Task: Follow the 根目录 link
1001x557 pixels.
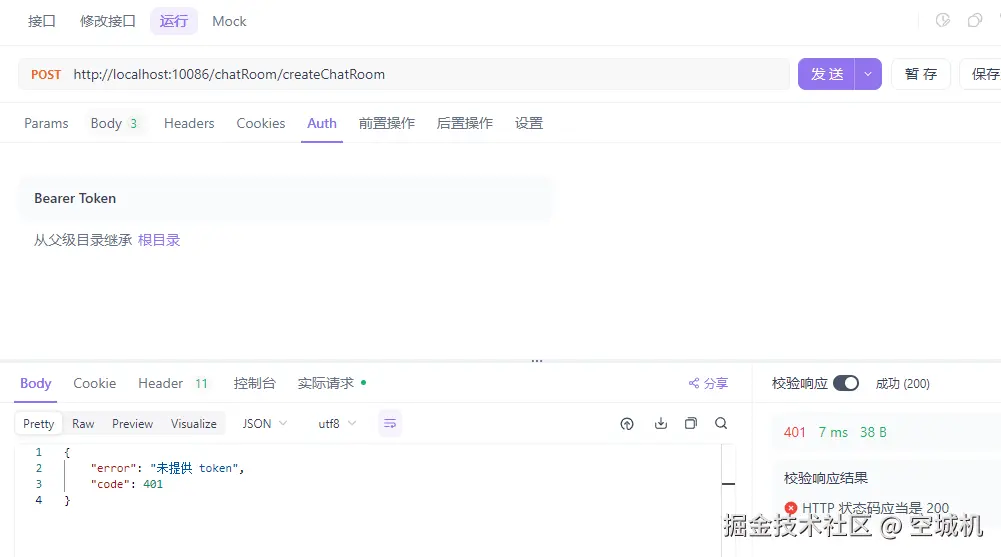Action: coord(159,240)
